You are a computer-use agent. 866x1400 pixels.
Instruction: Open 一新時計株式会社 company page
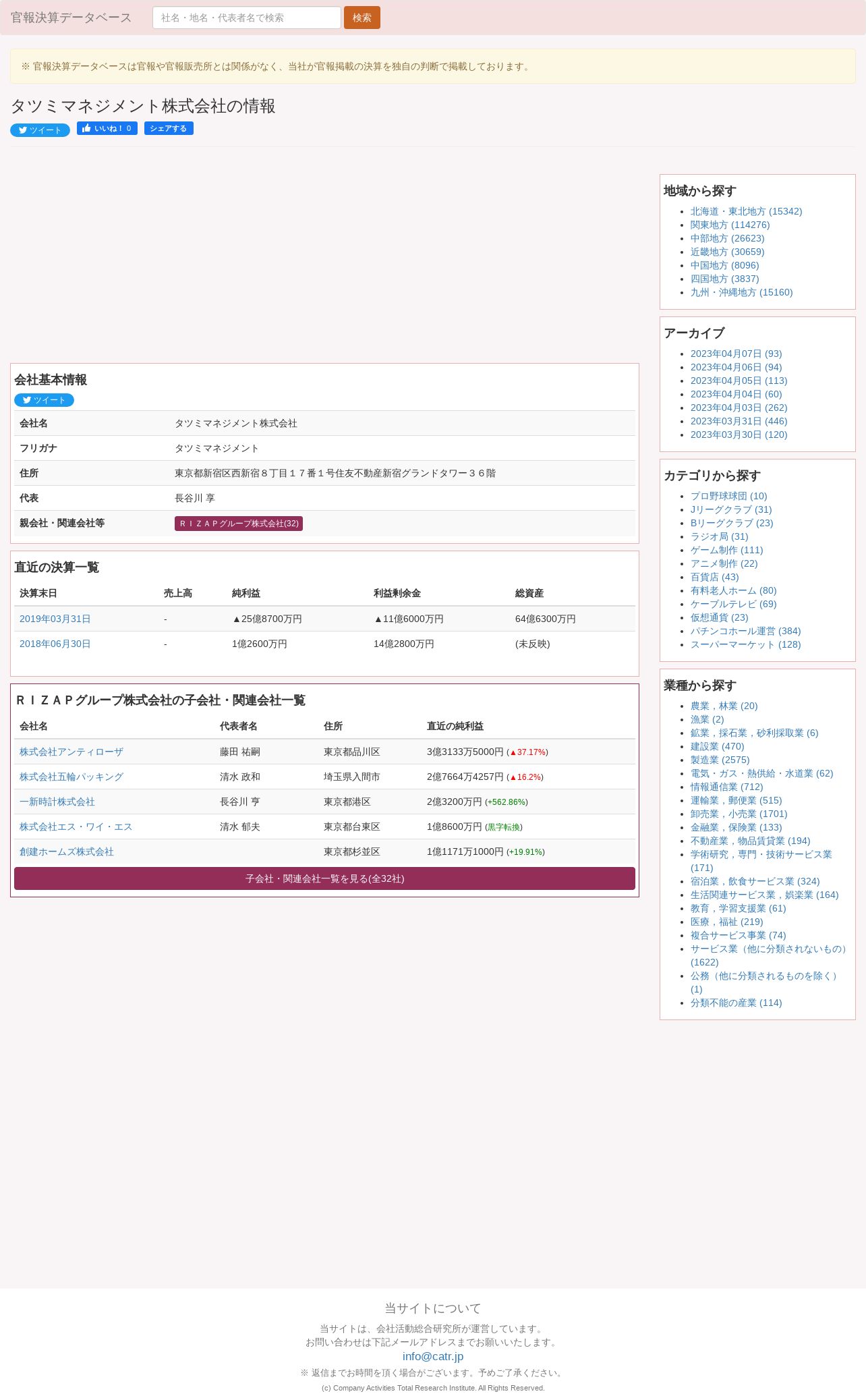coord(57,802)
